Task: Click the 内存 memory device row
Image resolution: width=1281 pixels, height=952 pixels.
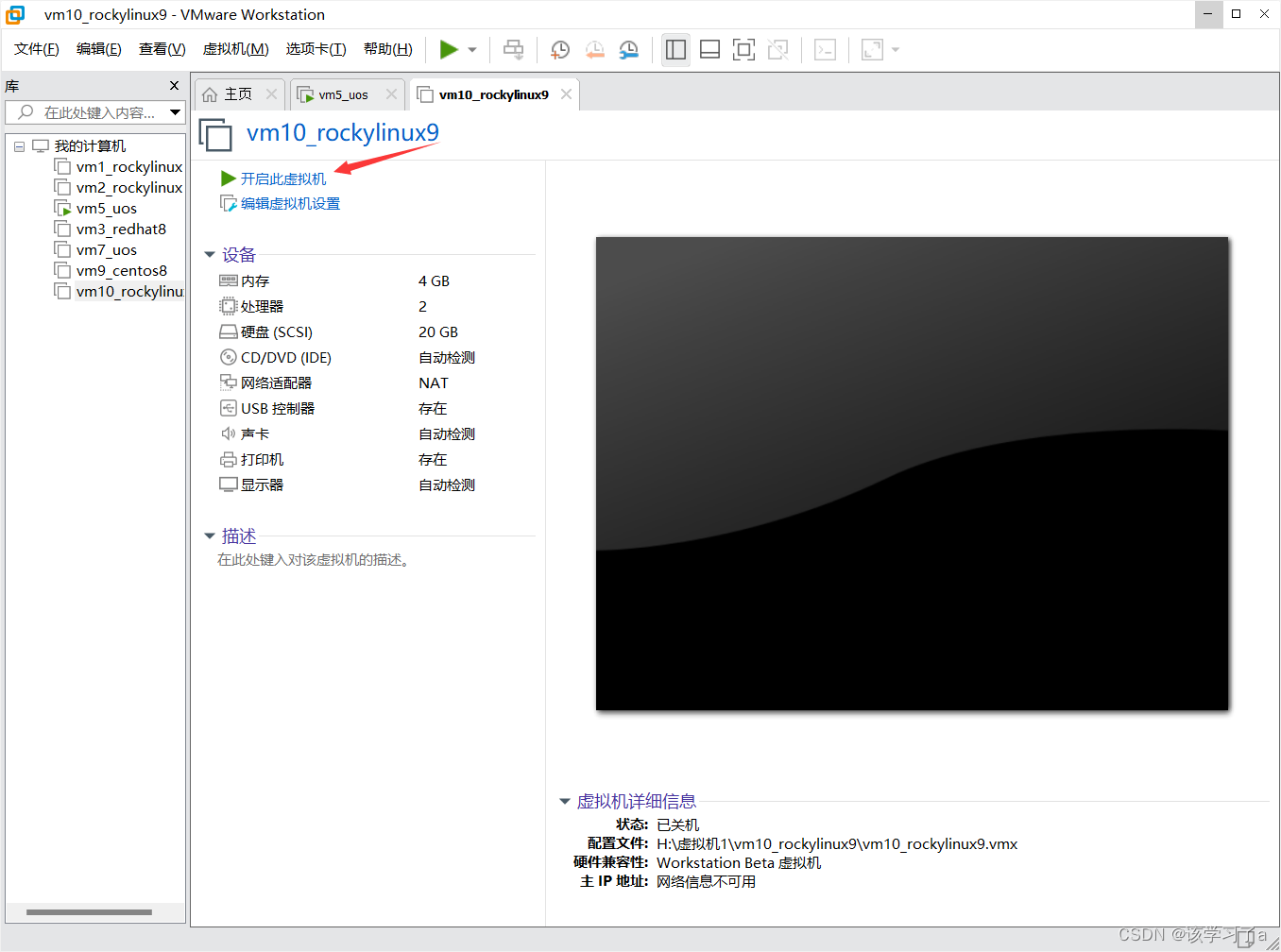Action: [376, 281]
